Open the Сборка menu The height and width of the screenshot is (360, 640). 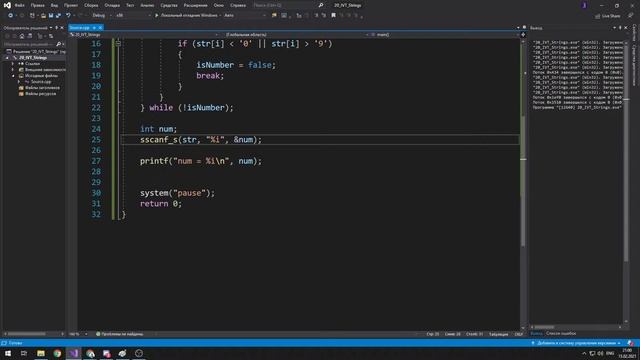[x=91, y=5]
